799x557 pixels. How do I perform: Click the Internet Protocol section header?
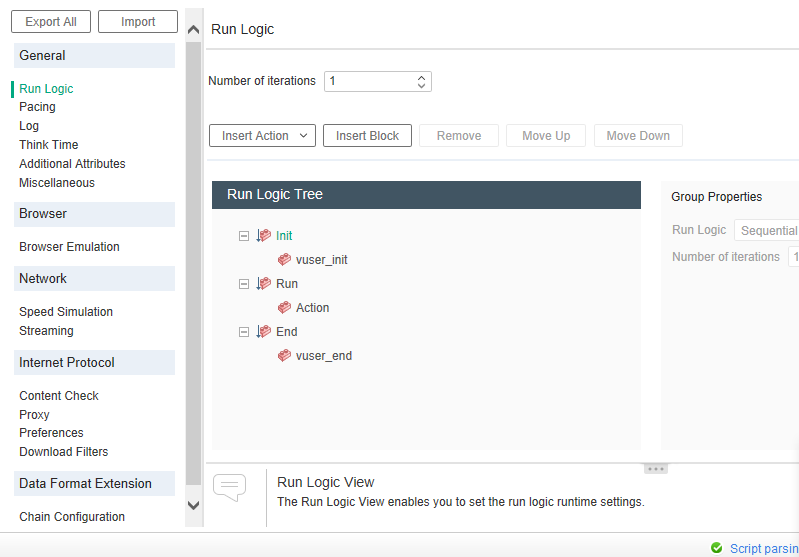[x=94, y=362]
